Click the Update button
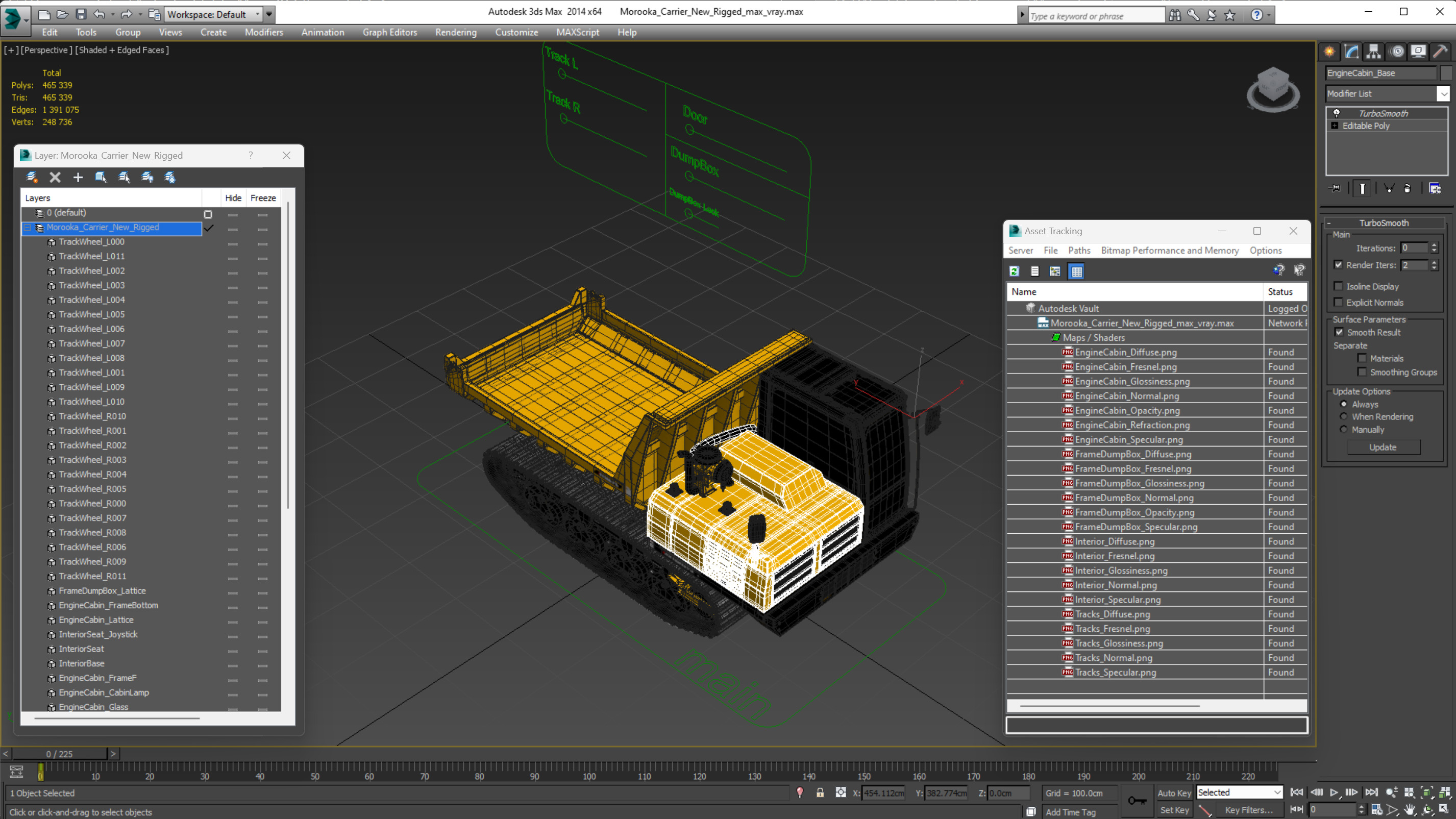Screen dimensions: 1456x819 coord(1383,447)
